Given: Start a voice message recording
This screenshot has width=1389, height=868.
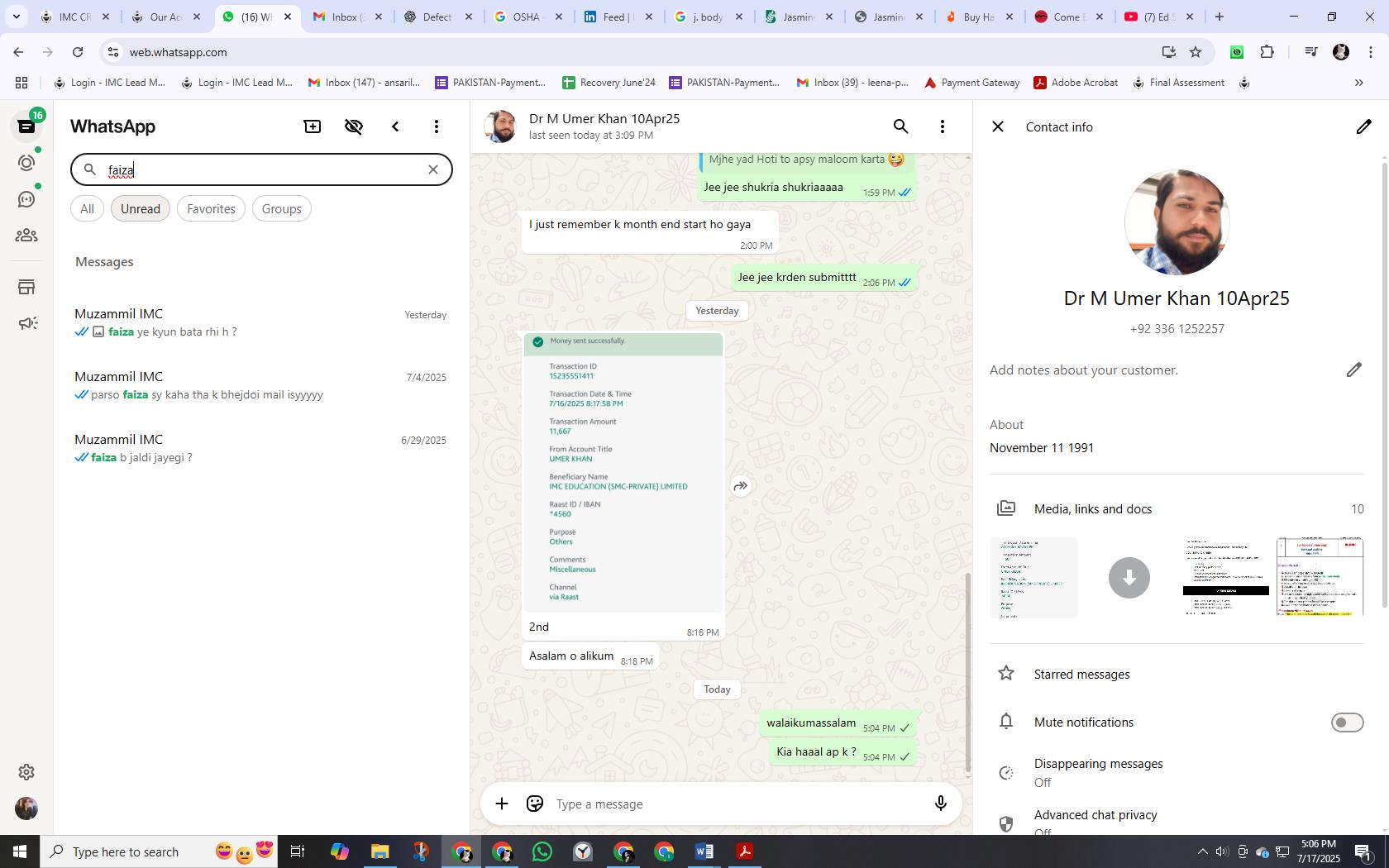Looking at the screenshot, I should [940, 804].
